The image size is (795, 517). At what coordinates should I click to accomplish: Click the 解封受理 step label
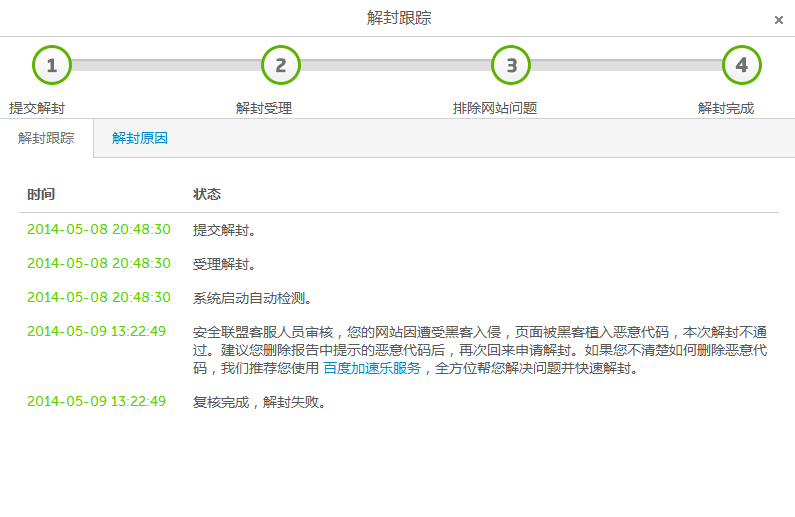264,108
